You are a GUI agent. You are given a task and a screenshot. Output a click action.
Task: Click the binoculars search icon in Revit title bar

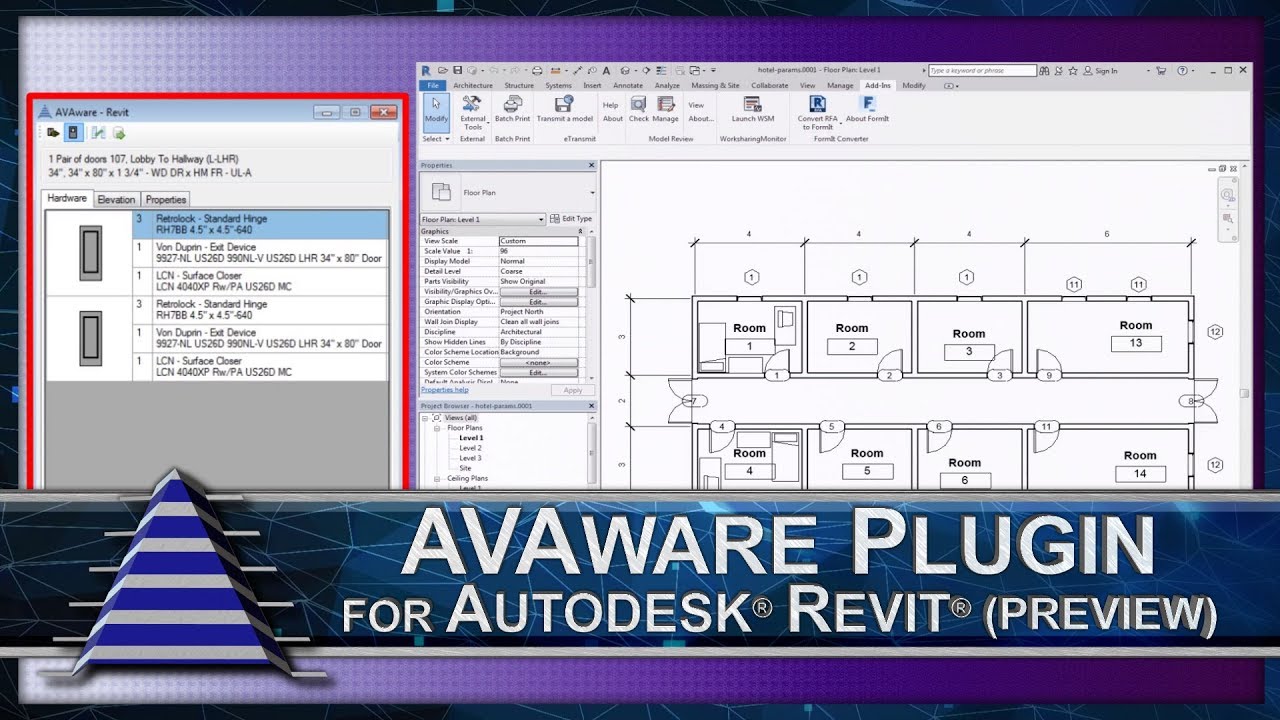[x=1044, y=71]
